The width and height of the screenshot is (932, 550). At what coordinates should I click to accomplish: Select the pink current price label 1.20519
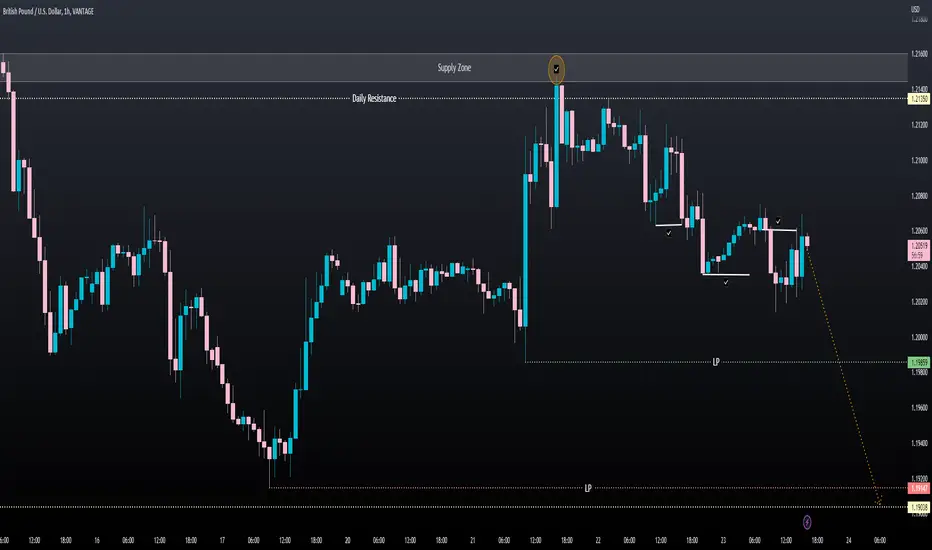(x=919, y=250)
